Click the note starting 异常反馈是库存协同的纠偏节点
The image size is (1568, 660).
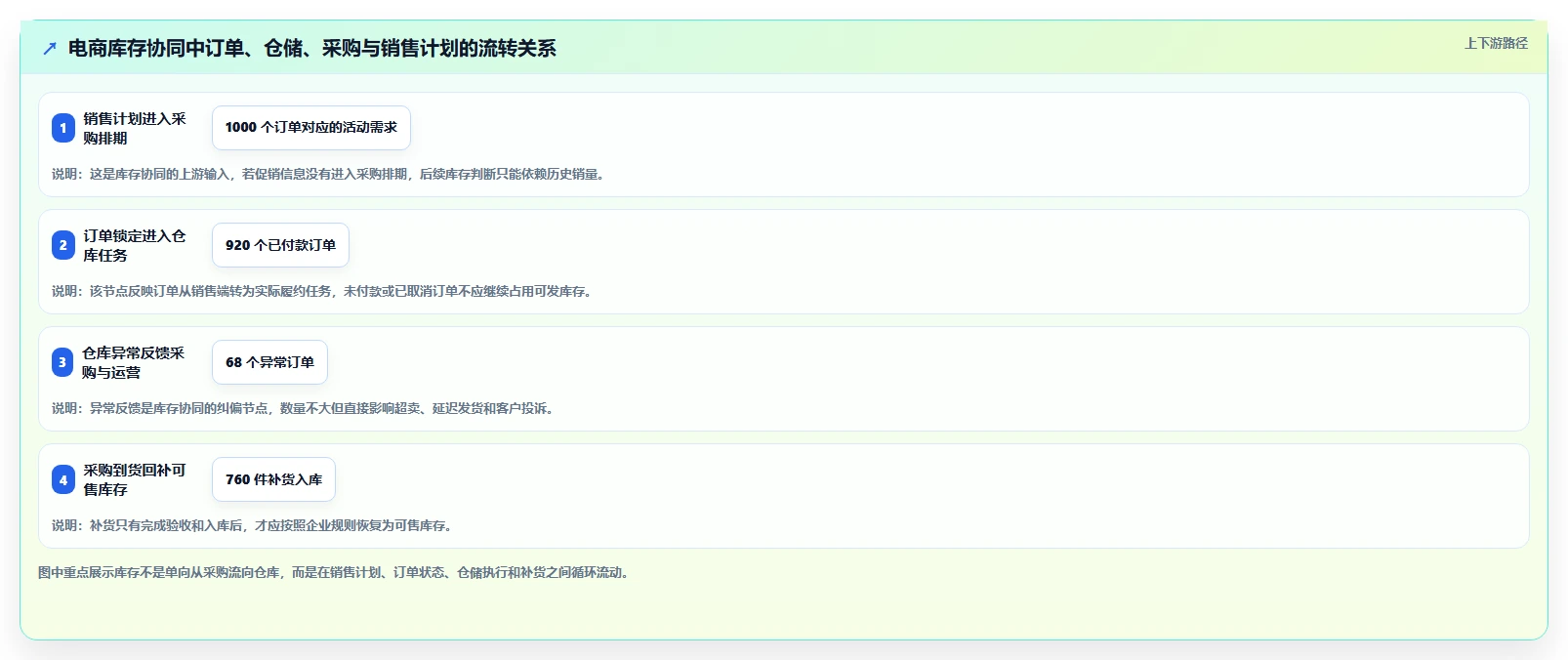pyautogui.click(x=306, y=408)
